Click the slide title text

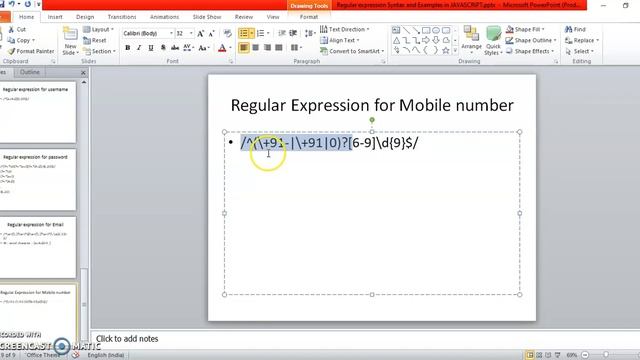tap(372, 105)
